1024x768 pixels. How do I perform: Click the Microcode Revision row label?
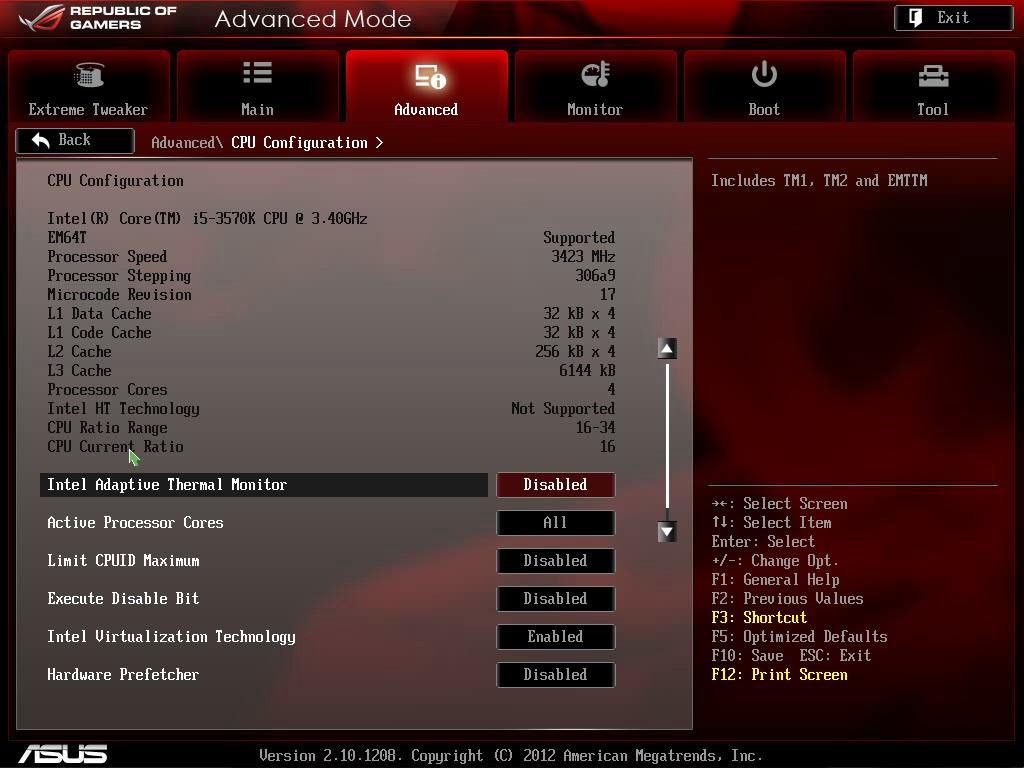pyautogui.click(x=120, y=295)
